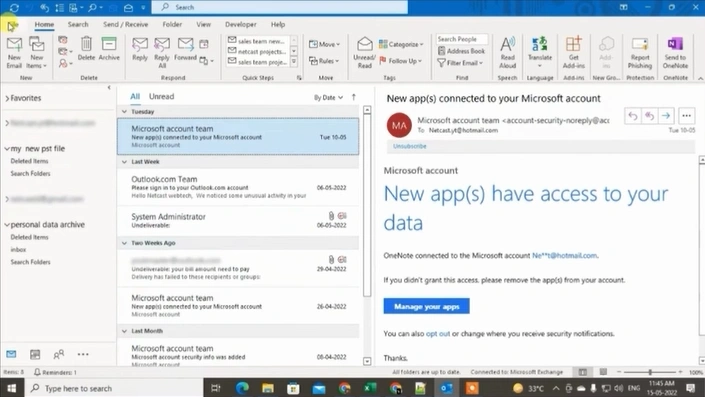Screen dimensions: 705x397
Task: Collapse the Tuesday group
Action: 125,112
